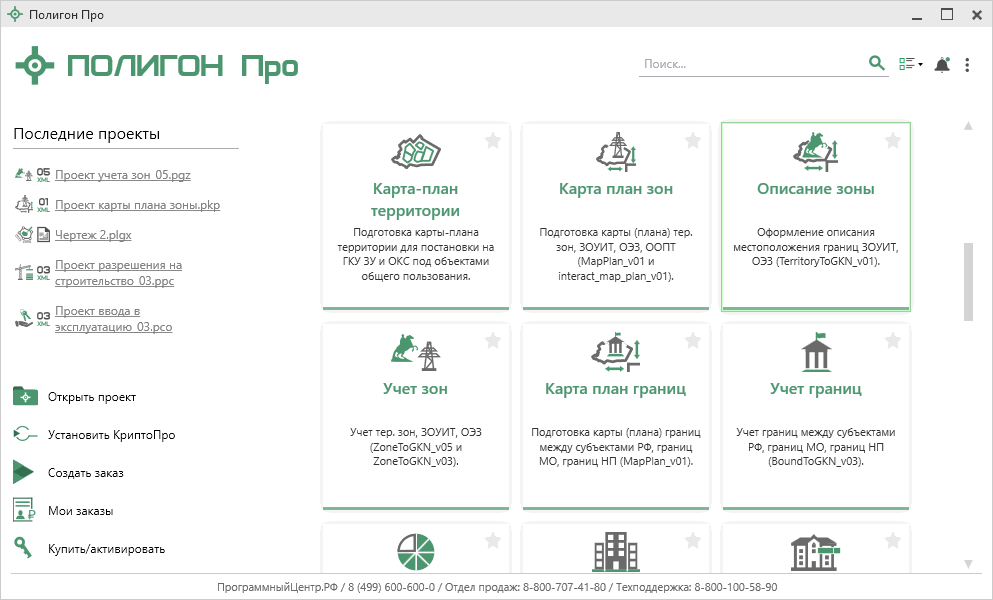Click the Мои заказы icon

pyautogui.click(x=25, y=510)
